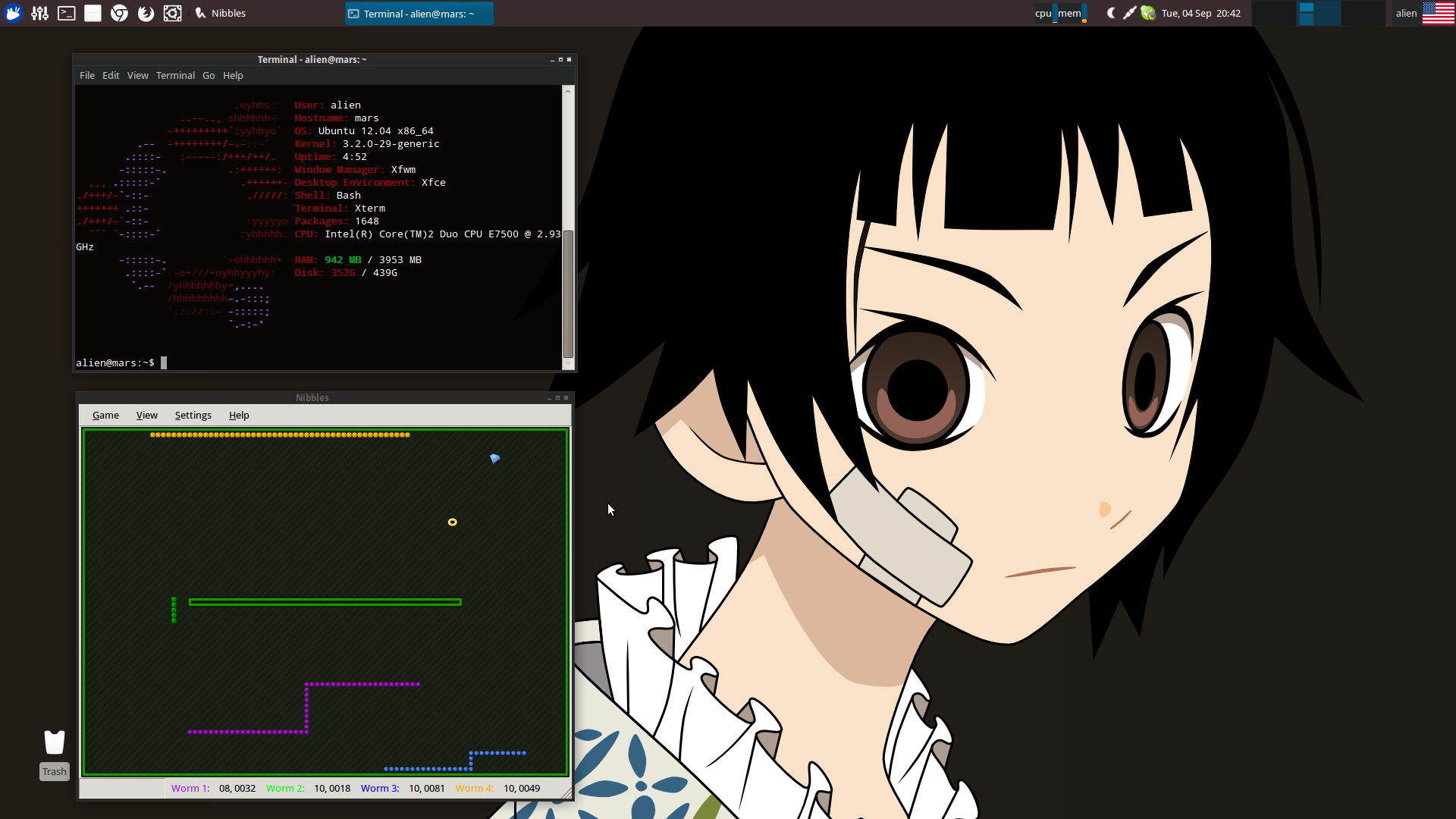1456x819 pixels.
Task: Click the Worm 1 score label
Action: tap(190, 788)
